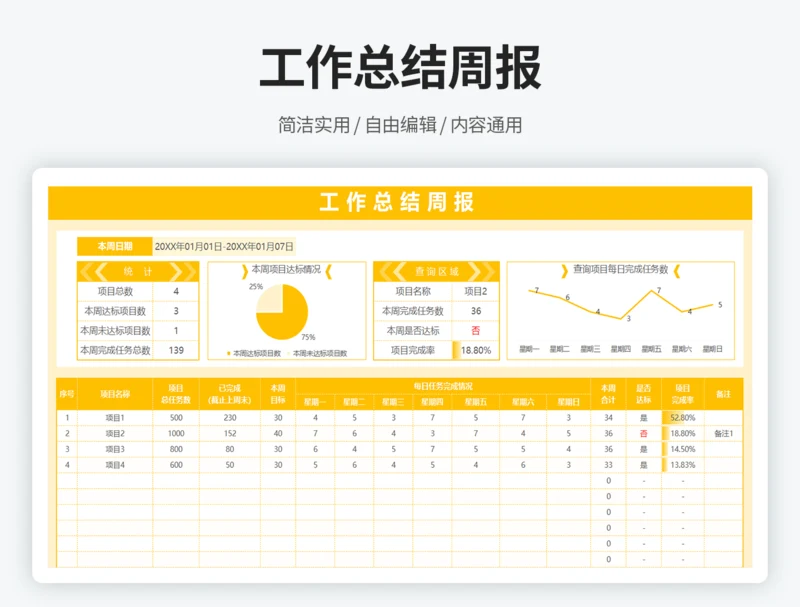Select the 每日任务完成情况 merged header
This screenshot has width=800, height=607.
coord(442,386)
